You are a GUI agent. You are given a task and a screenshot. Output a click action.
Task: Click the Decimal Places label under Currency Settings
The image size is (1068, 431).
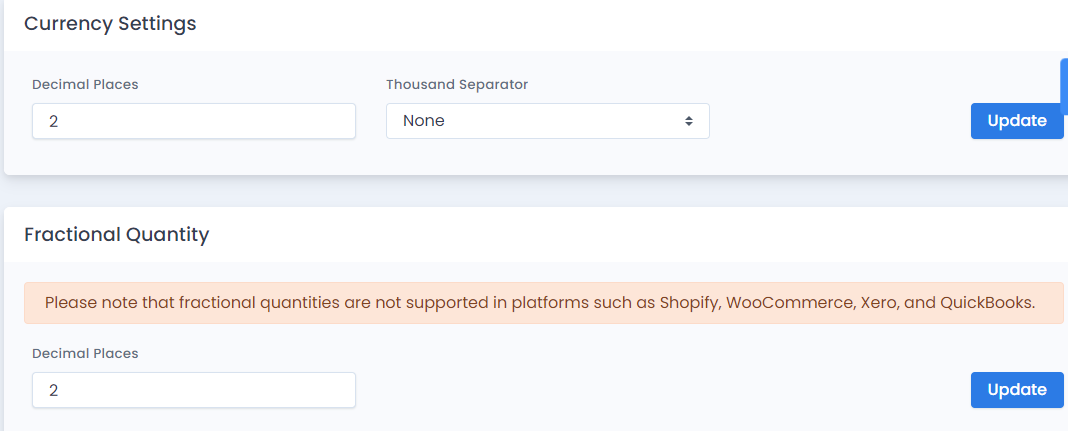tap(85, 84)
